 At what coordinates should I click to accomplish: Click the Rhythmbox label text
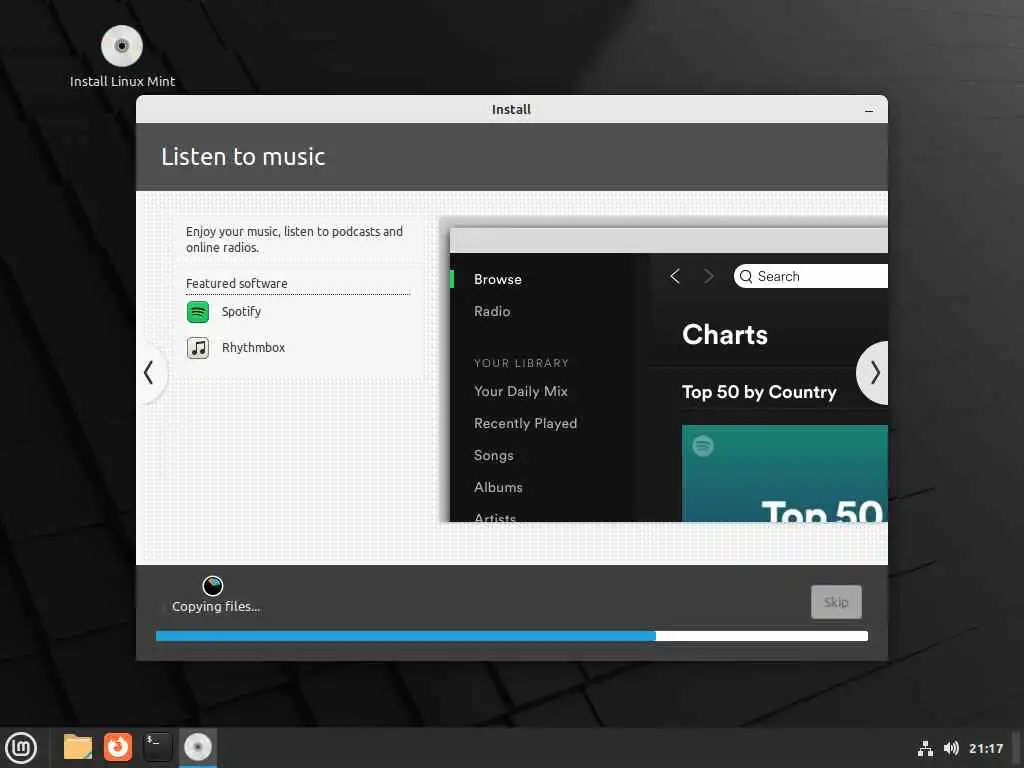pyautogui.click(x=253, y=347)
